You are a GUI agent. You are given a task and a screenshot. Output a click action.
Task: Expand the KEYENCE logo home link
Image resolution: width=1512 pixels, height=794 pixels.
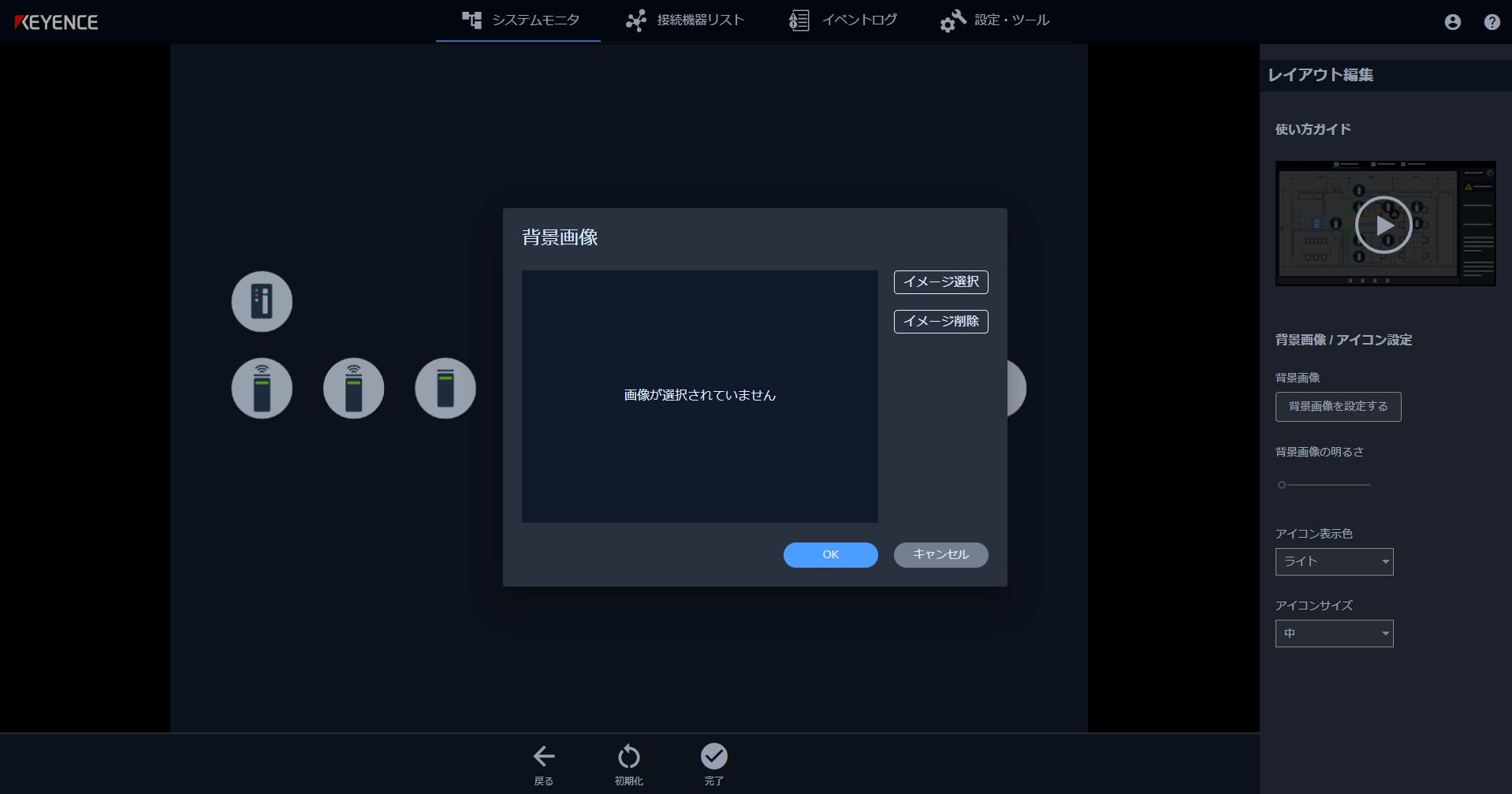pos(56,22)
